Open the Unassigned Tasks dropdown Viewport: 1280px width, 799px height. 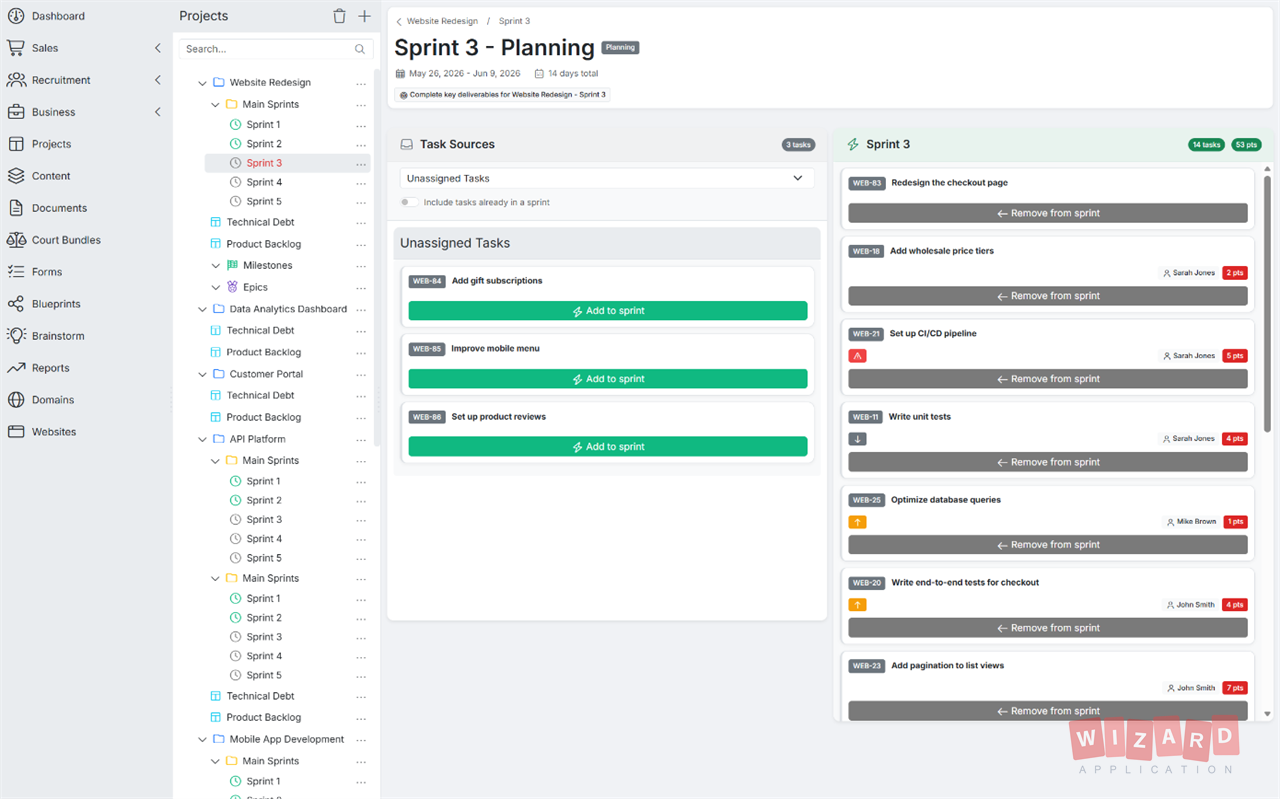tap(606, 178)
